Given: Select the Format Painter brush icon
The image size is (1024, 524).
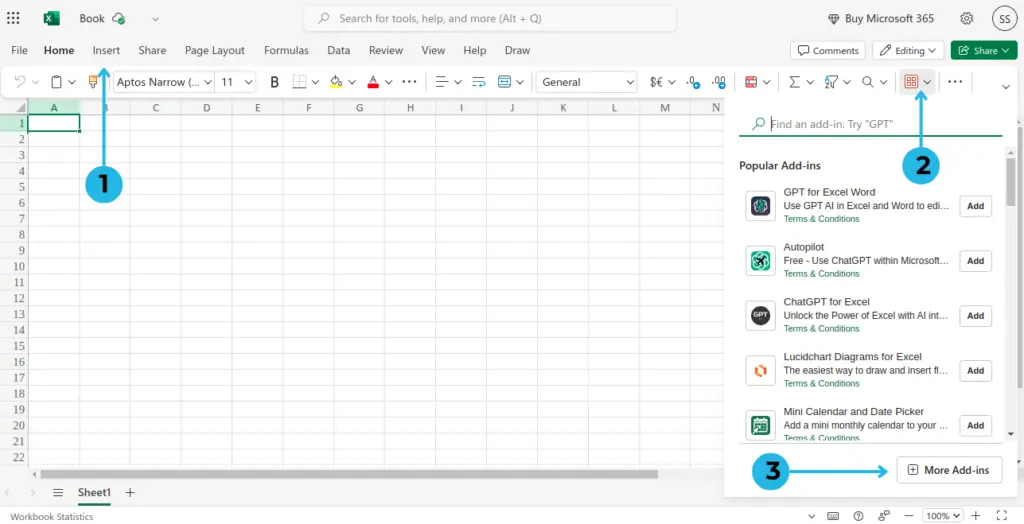Looking at the screenshot, I should [x=93, y=82].
